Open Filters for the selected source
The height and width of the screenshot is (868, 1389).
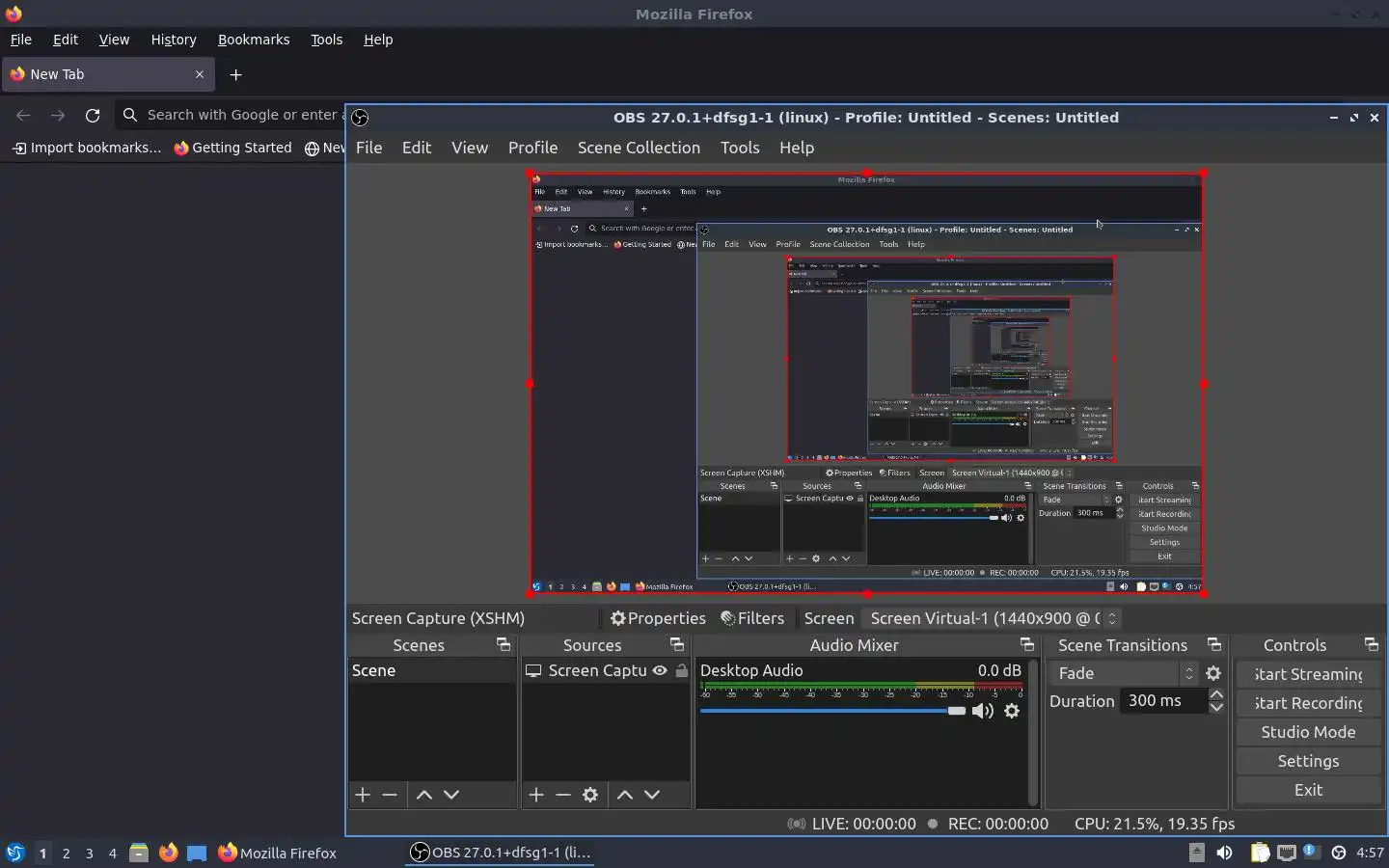coord(752,618)
